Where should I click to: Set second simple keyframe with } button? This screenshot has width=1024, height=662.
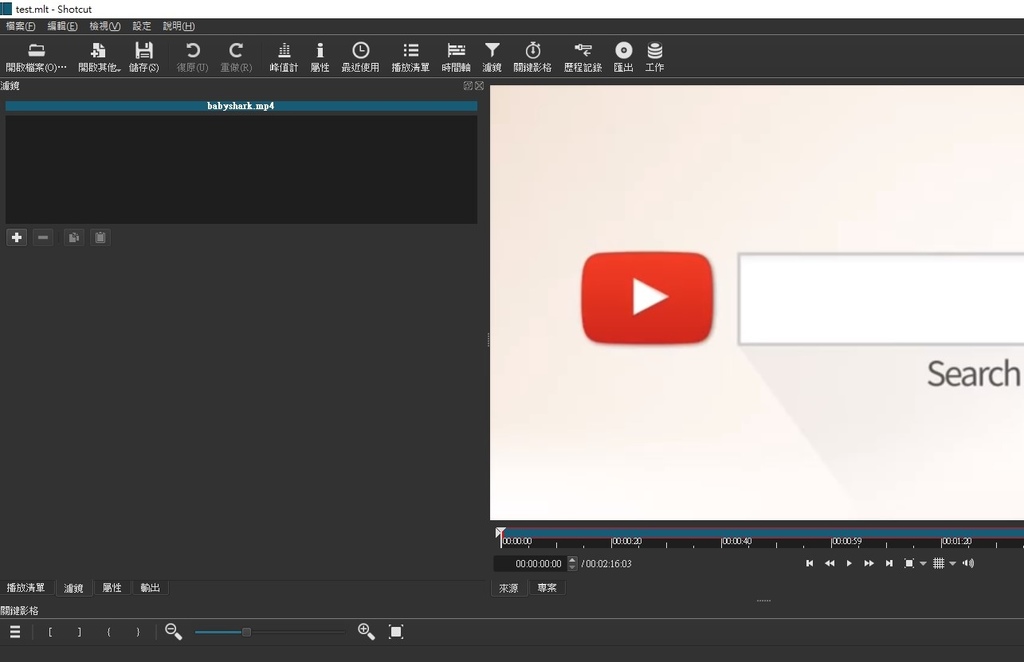tap(138, 631)
